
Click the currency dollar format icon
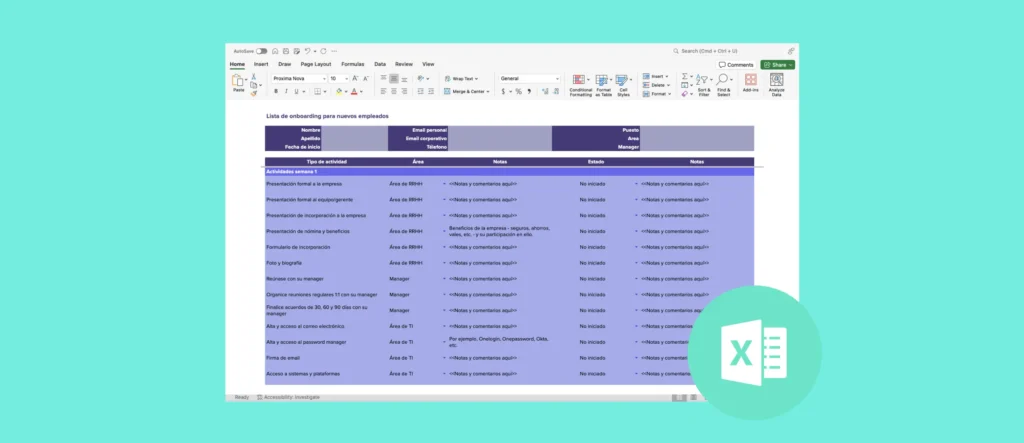[503, 91]
